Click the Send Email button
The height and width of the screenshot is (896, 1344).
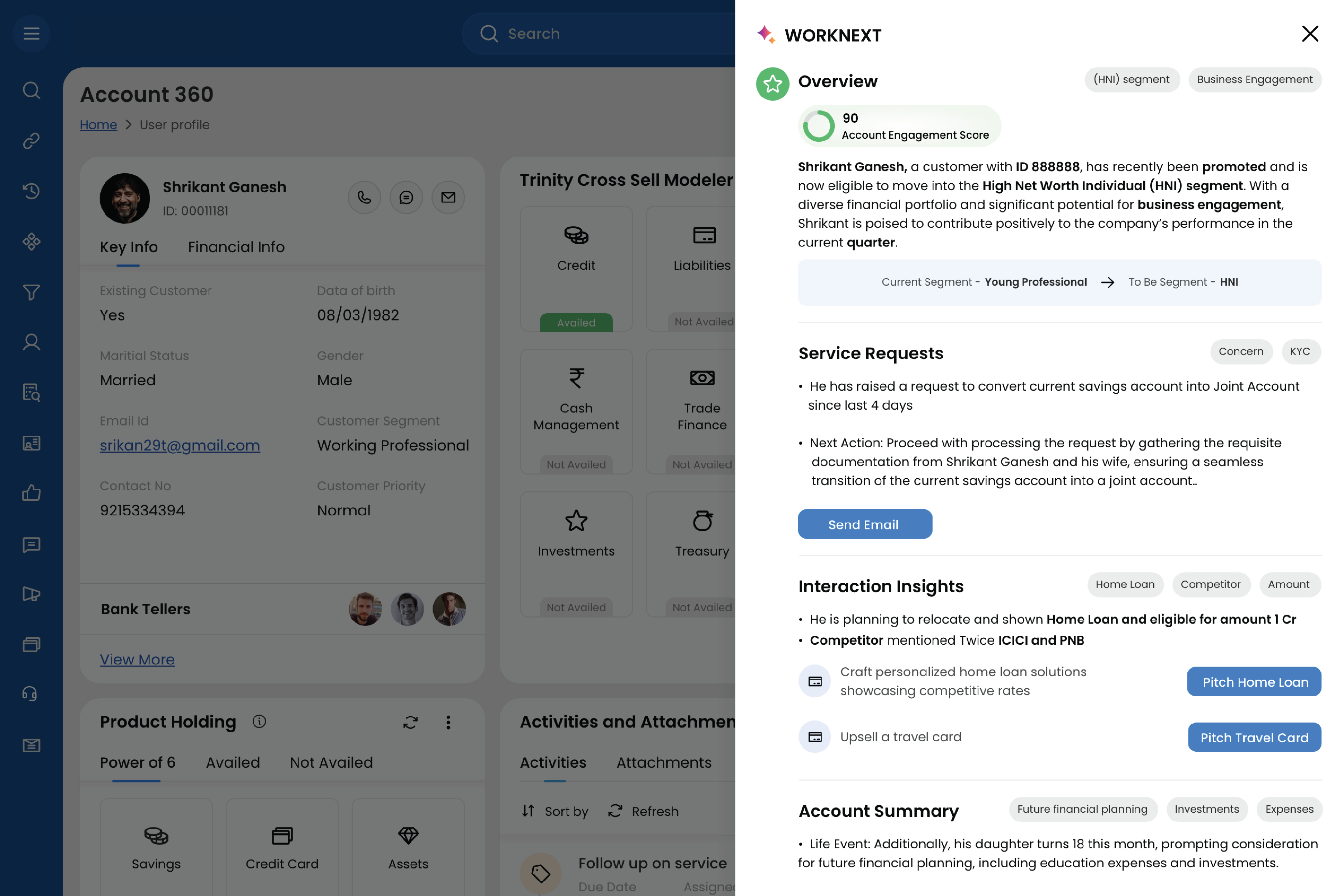pyautogui.click(x=865, y=525)
